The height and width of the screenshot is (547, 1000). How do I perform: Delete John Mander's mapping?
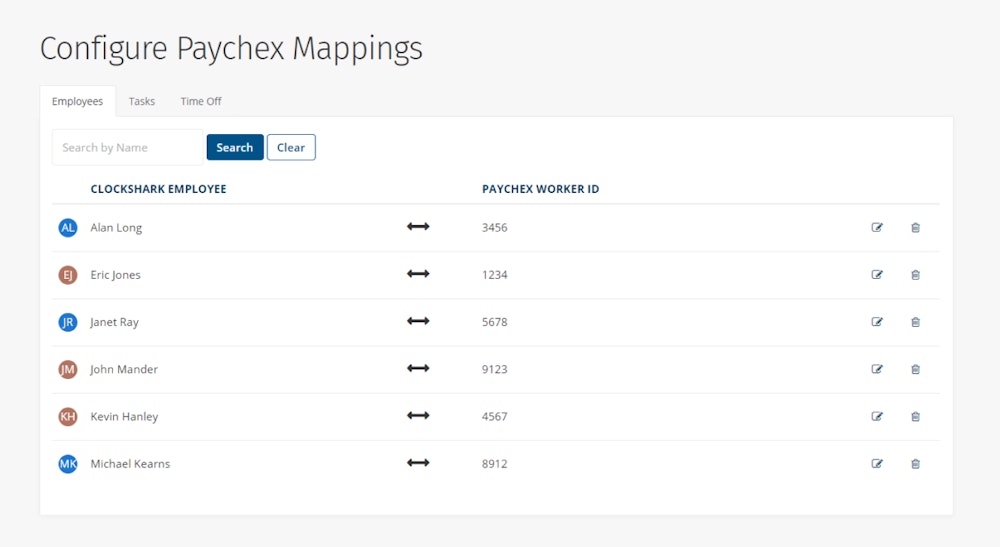(x=915, y=369)
